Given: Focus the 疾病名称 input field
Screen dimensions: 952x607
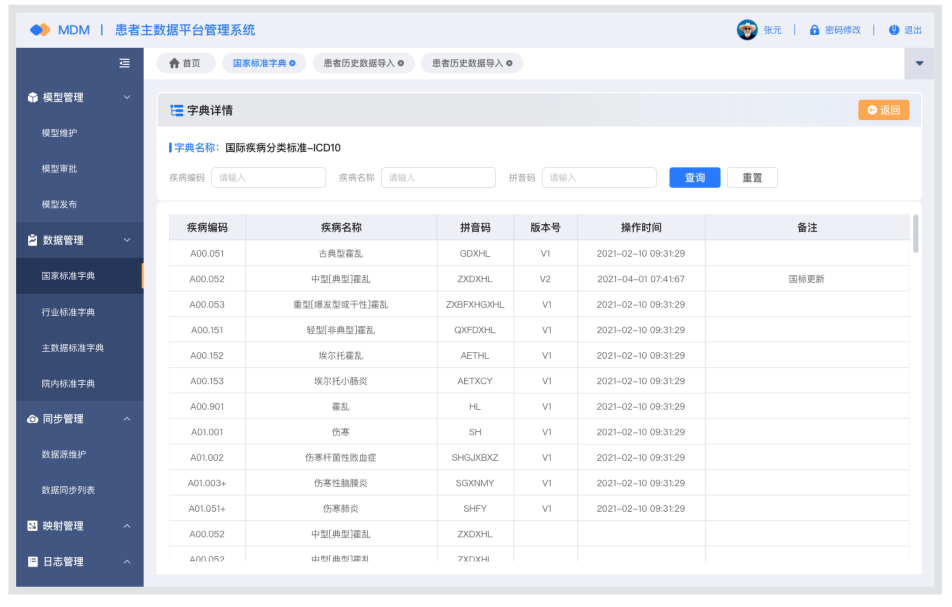Looking at the screenshot, I should pyautogui.click(x=438, y=178).
